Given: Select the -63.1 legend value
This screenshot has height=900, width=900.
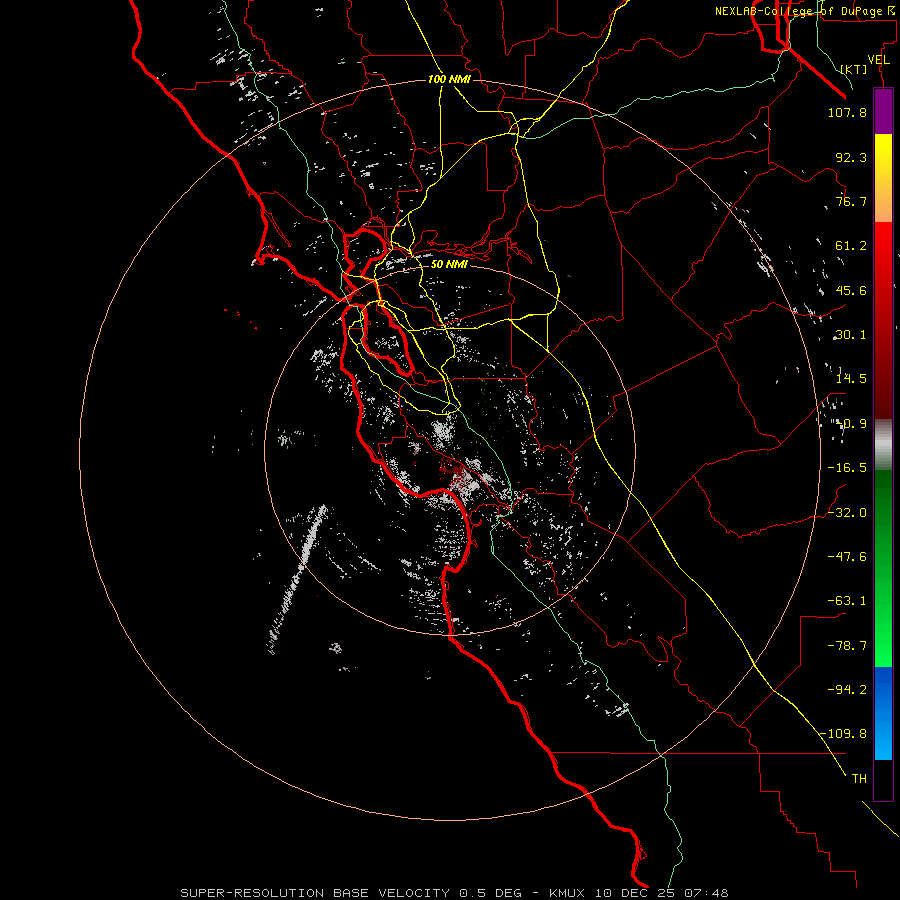Looking at the screenshot, I should 847,601.
